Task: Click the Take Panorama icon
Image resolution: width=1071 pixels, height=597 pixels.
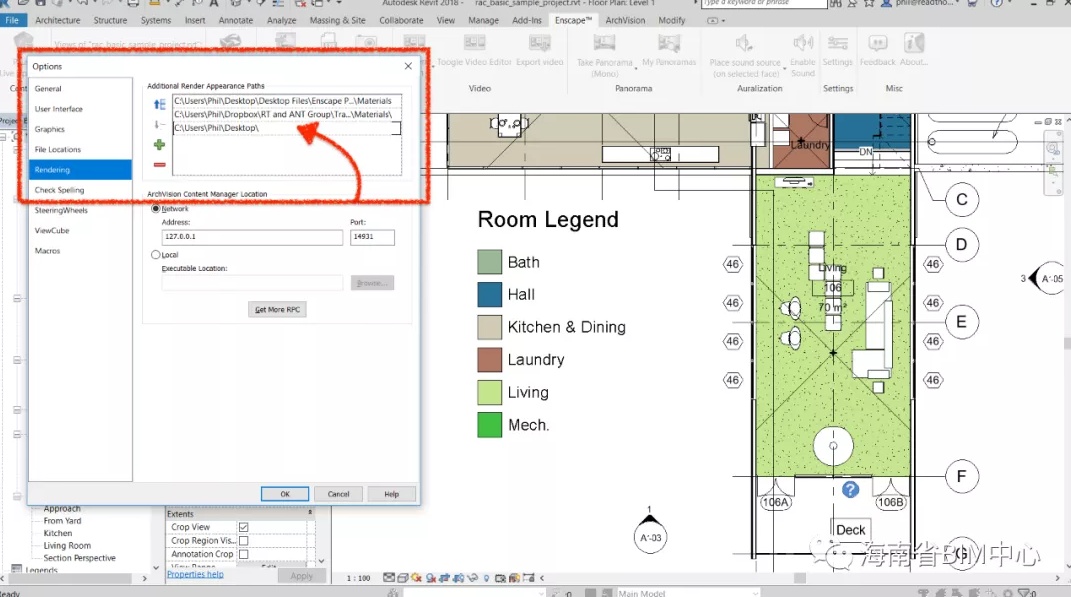Action: click(x=604, y=44)
